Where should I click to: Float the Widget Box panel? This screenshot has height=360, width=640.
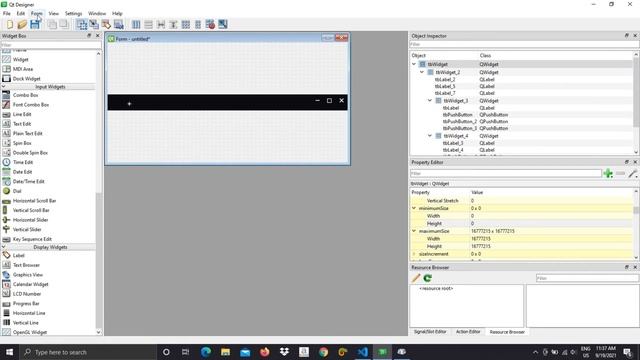[x=89, y=36]
